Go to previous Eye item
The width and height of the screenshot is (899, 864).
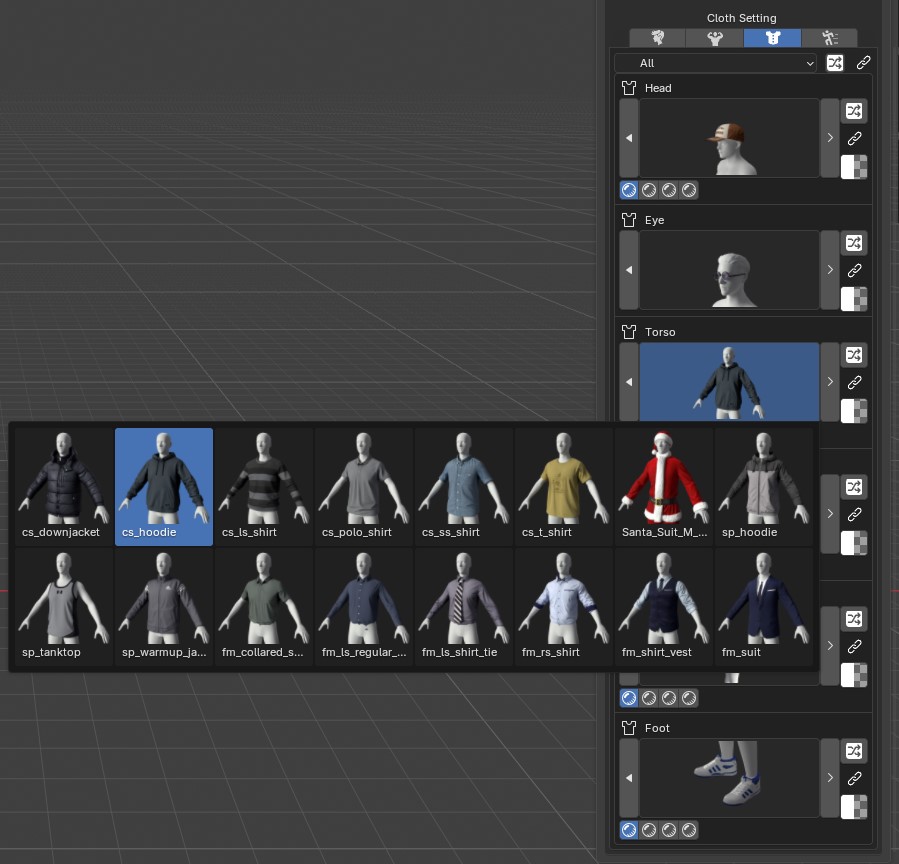tap(629, 270)
